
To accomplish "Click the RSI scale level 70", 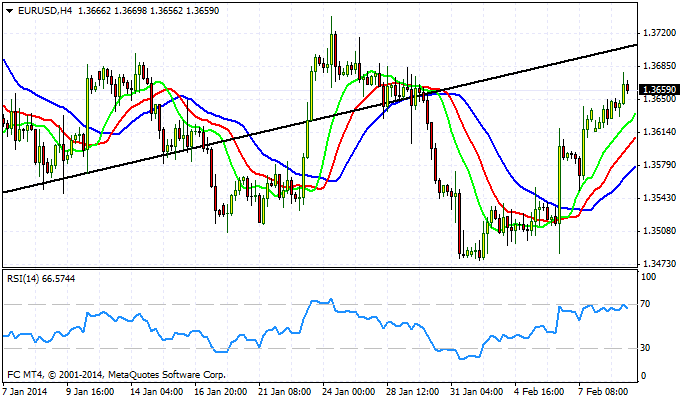I will pos(645,304).
